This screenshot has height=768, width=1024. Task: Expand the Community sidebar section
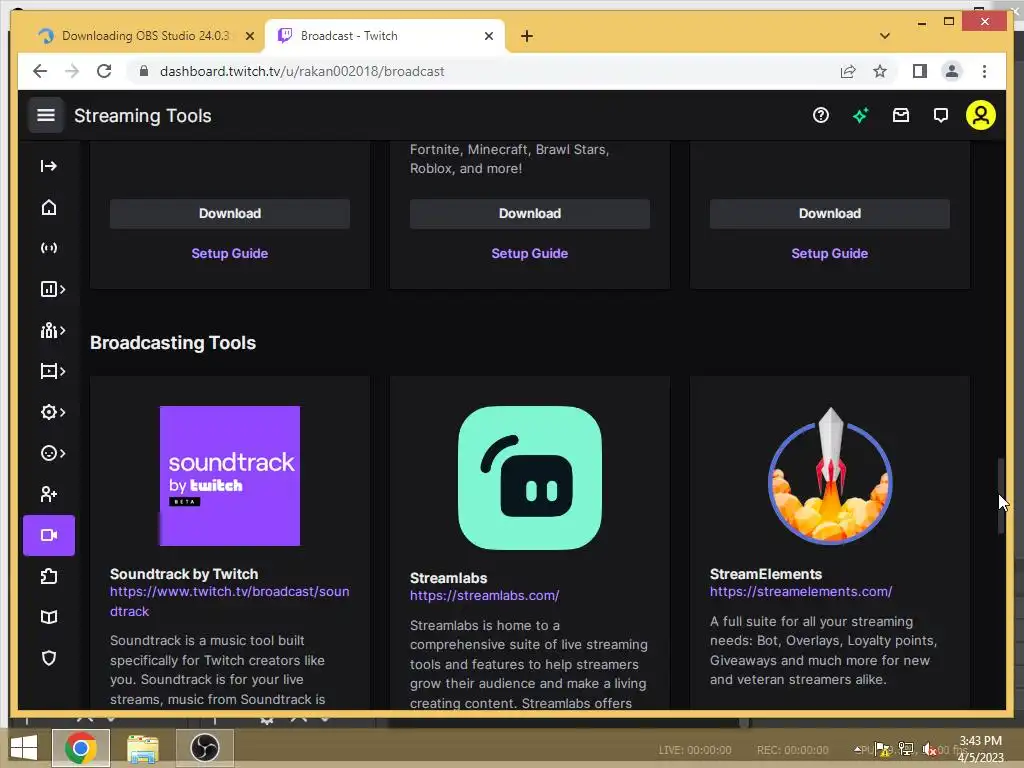coord(52,330)
